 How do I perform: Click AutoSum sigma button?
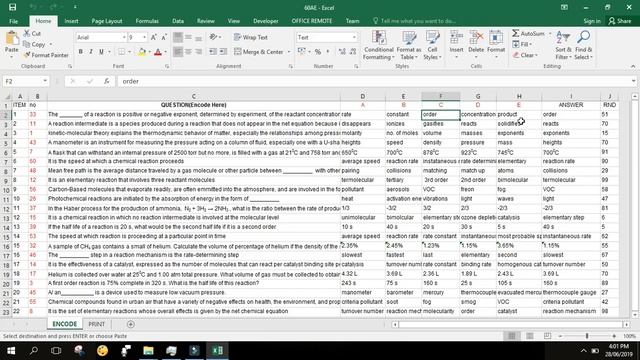pos(529,33)
